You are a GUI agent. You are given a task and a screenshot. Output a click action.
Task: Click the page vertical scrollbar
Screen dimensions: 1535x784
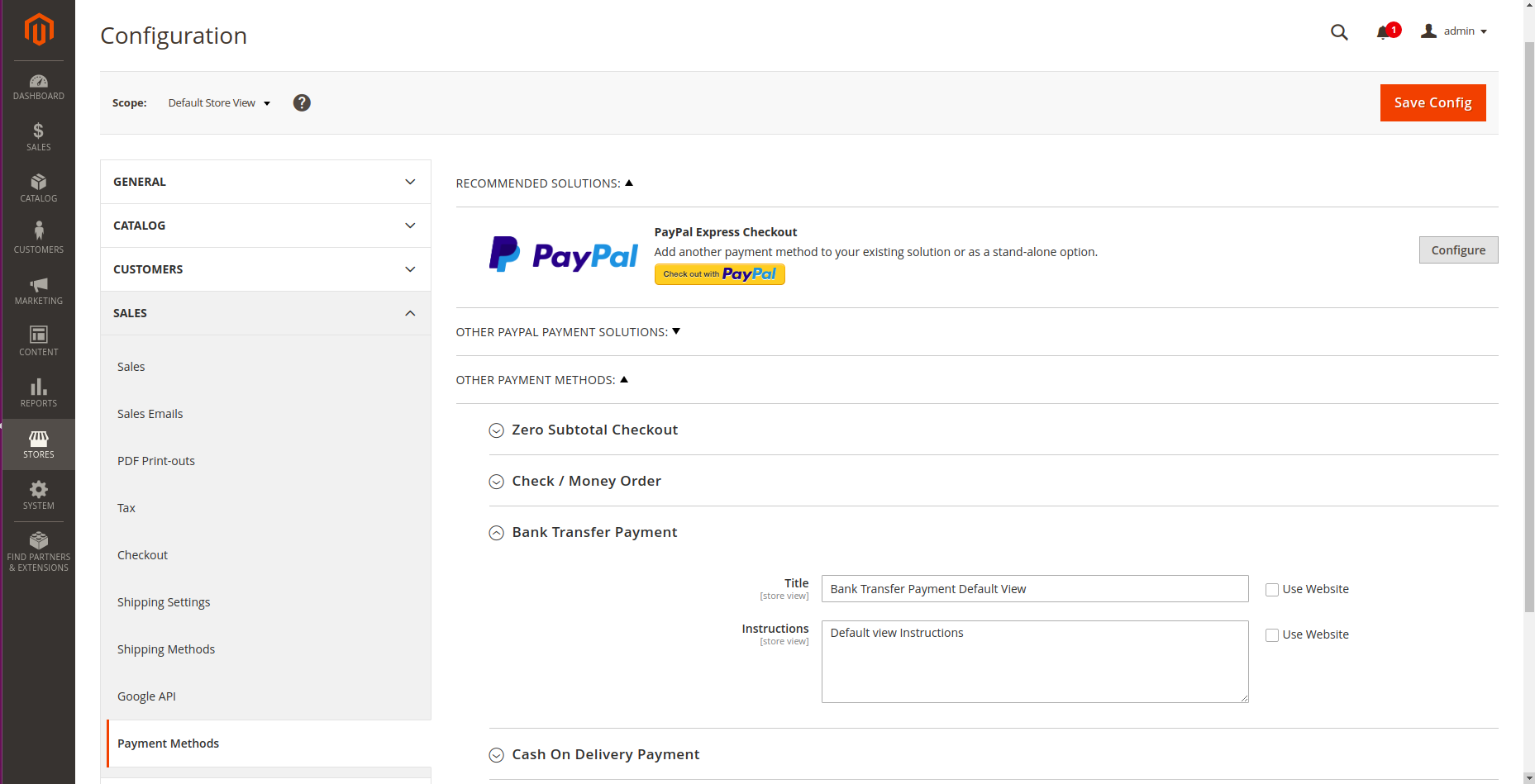[x=1529, y=326]
